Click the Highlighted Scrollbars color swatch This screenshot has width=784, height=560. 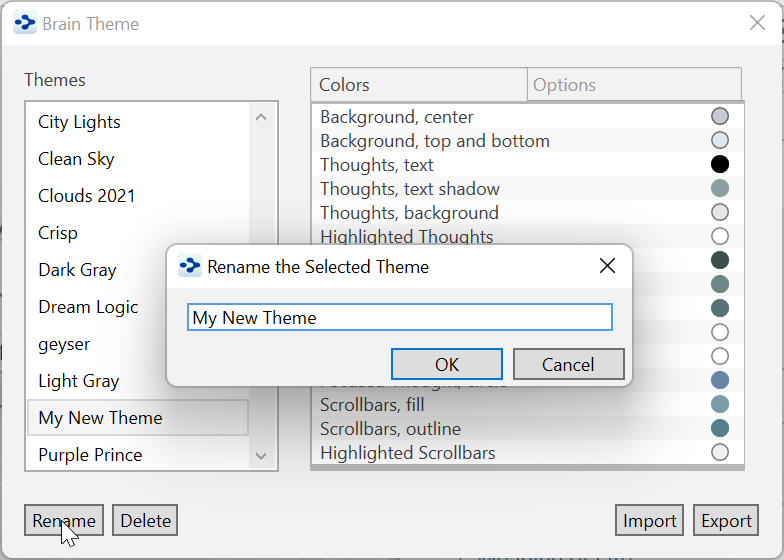tap(720, 453)
